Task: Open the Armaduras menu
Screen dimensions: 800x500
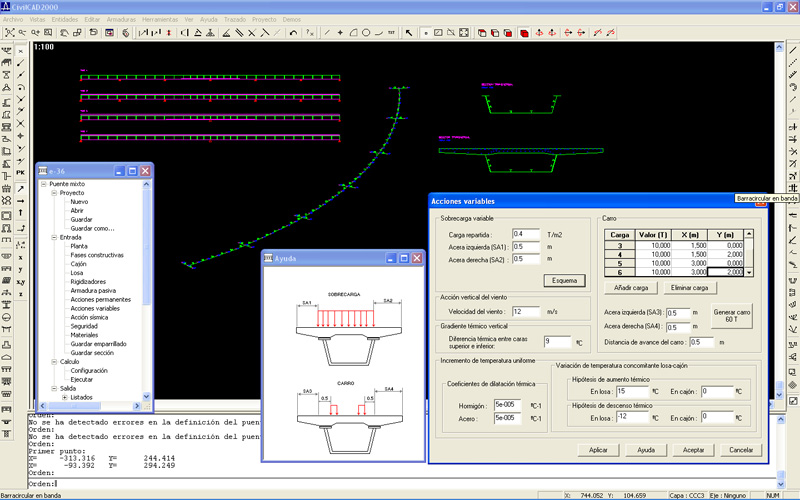Action: point(121,19)
